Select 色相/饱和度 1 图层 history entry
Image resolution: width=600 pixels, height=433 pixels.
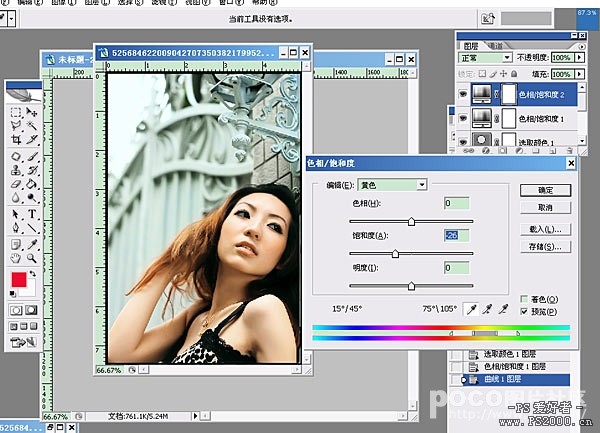coord(515,366)
